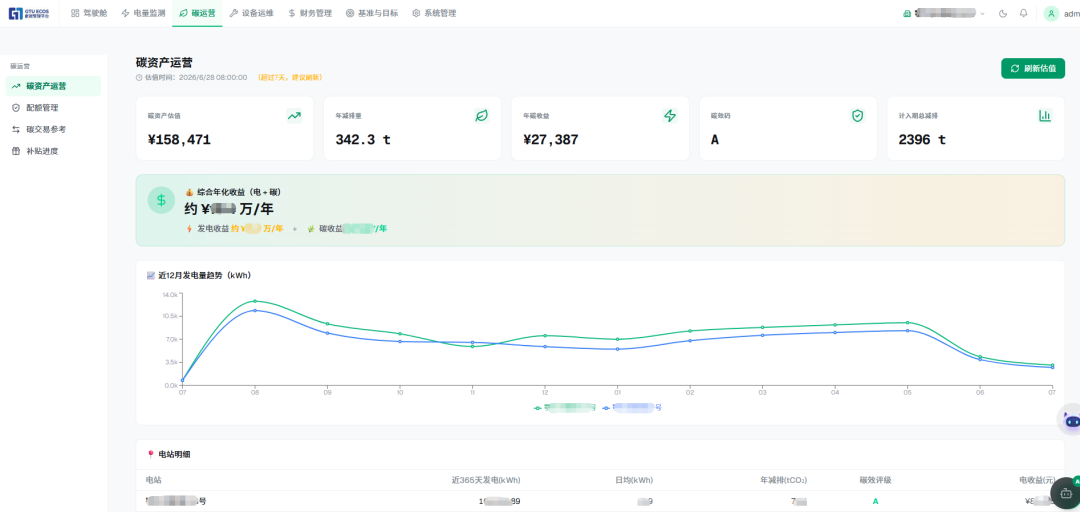Image resolution: width=1080 pixels, height=512 pixels.
Task: Toggle the green series in chart legend
Action: pos(565,407)
